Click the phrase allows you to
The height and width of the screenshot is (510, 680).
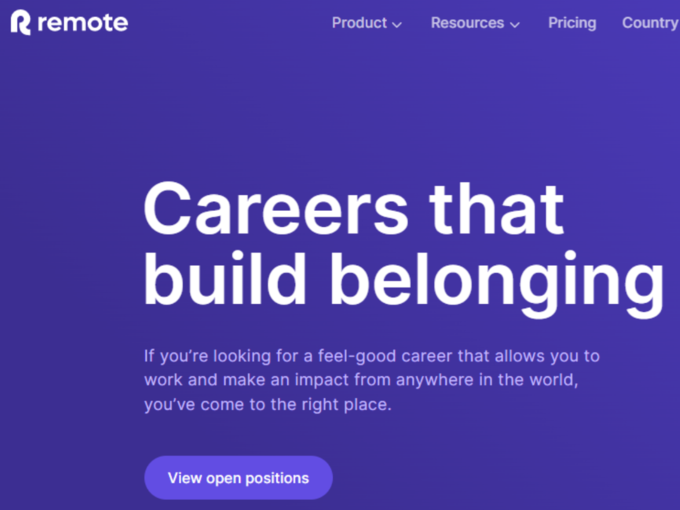pos(547,356)
